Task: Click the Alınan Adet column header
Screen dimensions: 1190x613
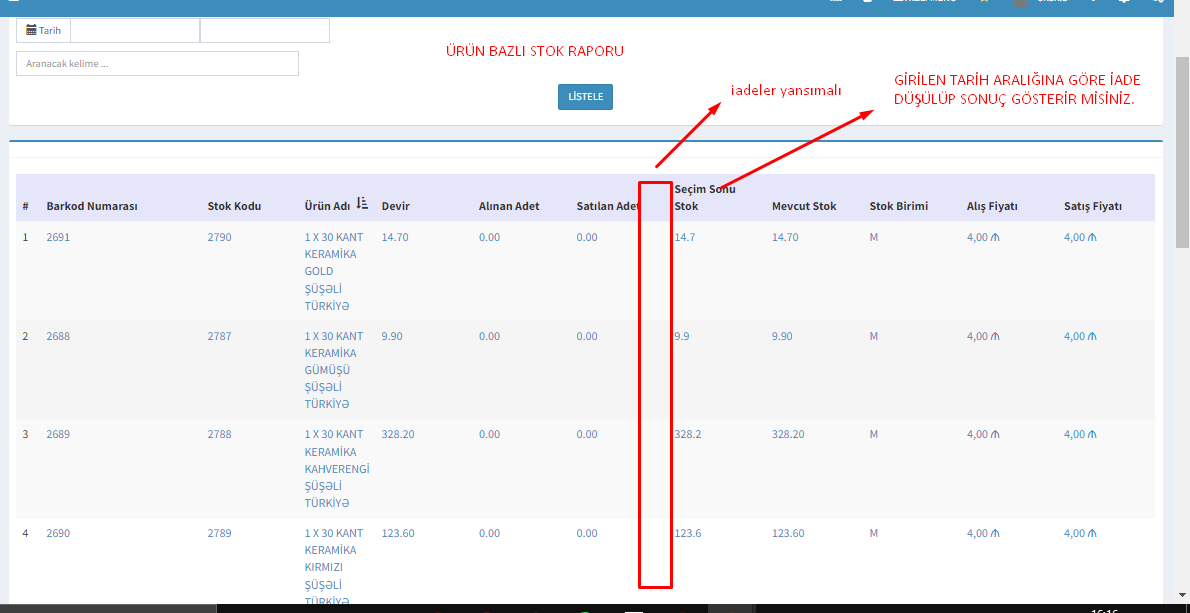Action: [x=509, y=206]
